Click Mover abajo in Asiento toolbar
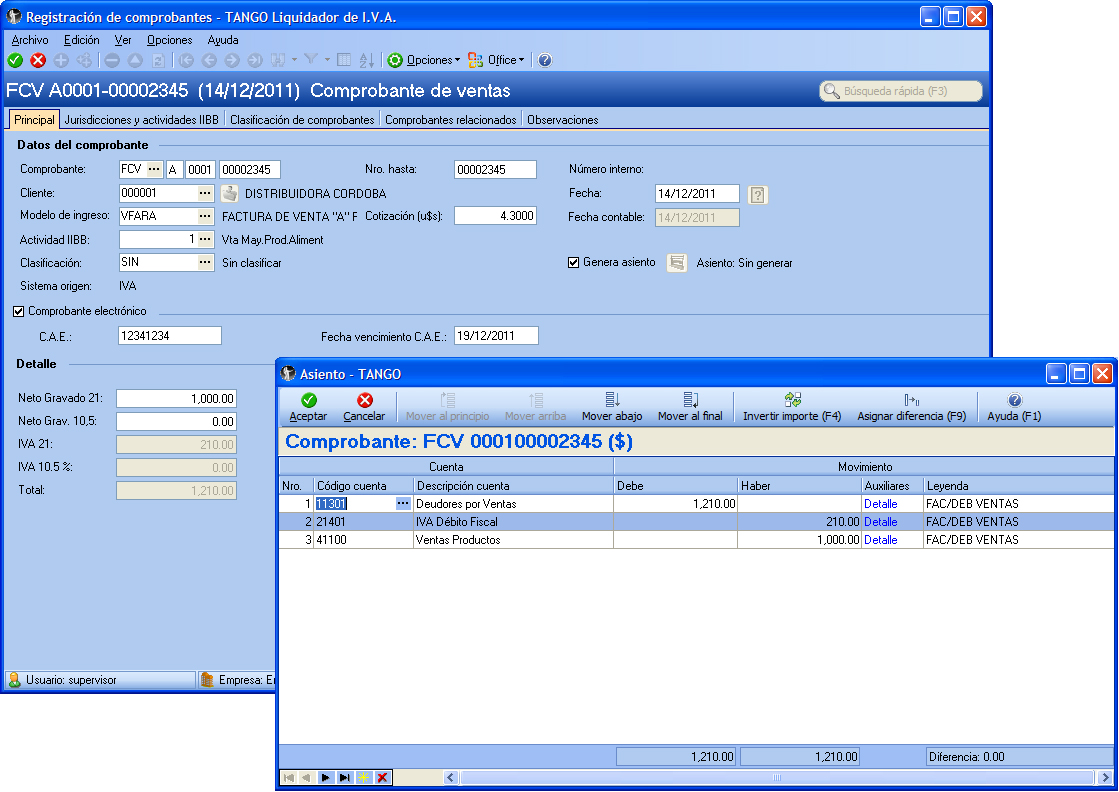The height and width of the screenshot is (792, 1119). pos(612,407)
